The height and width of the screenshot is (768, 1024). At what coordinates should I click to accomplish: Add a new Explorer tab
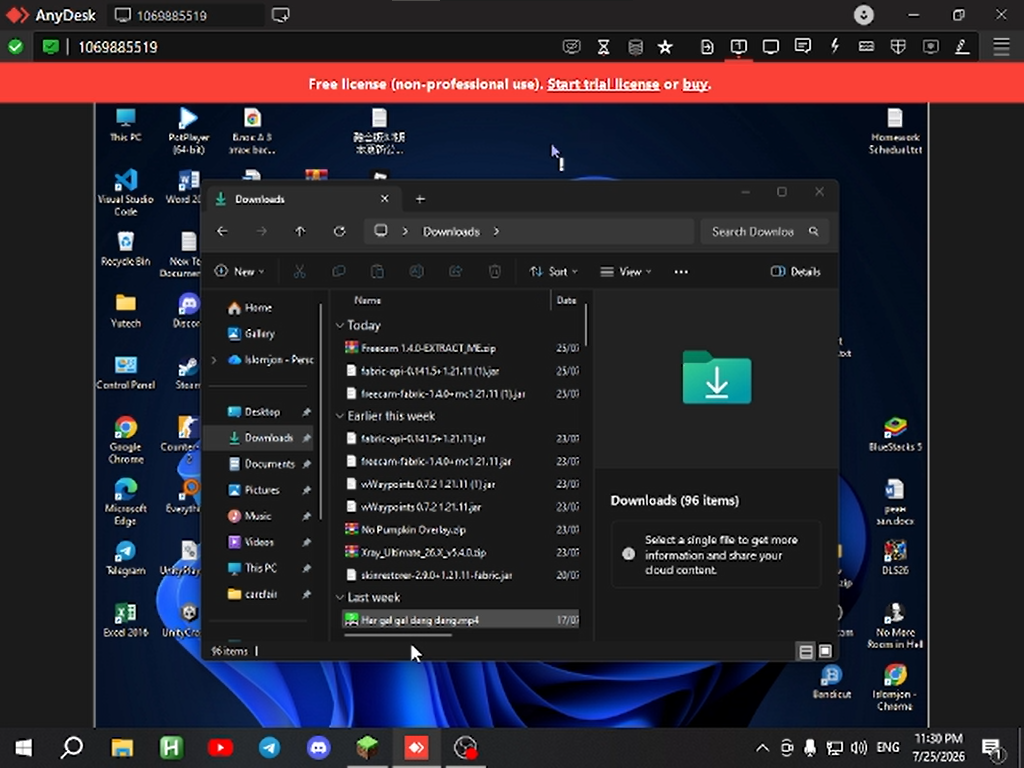click(x=421, y=199)
